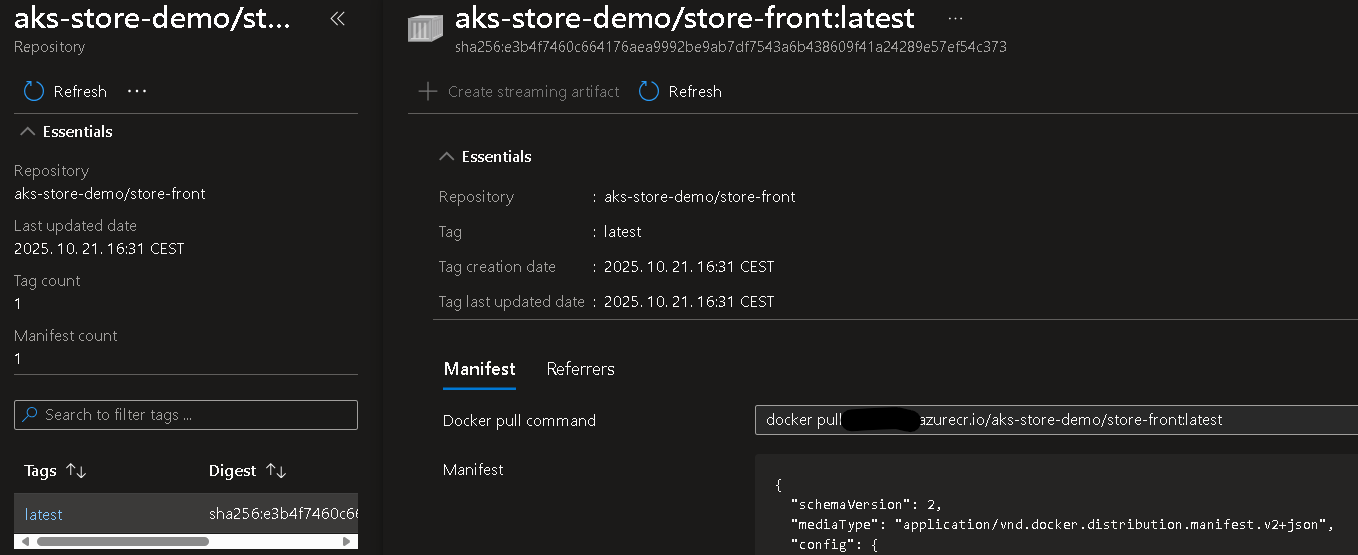
Task: Open the latest tag link
Action: (43, 514)
